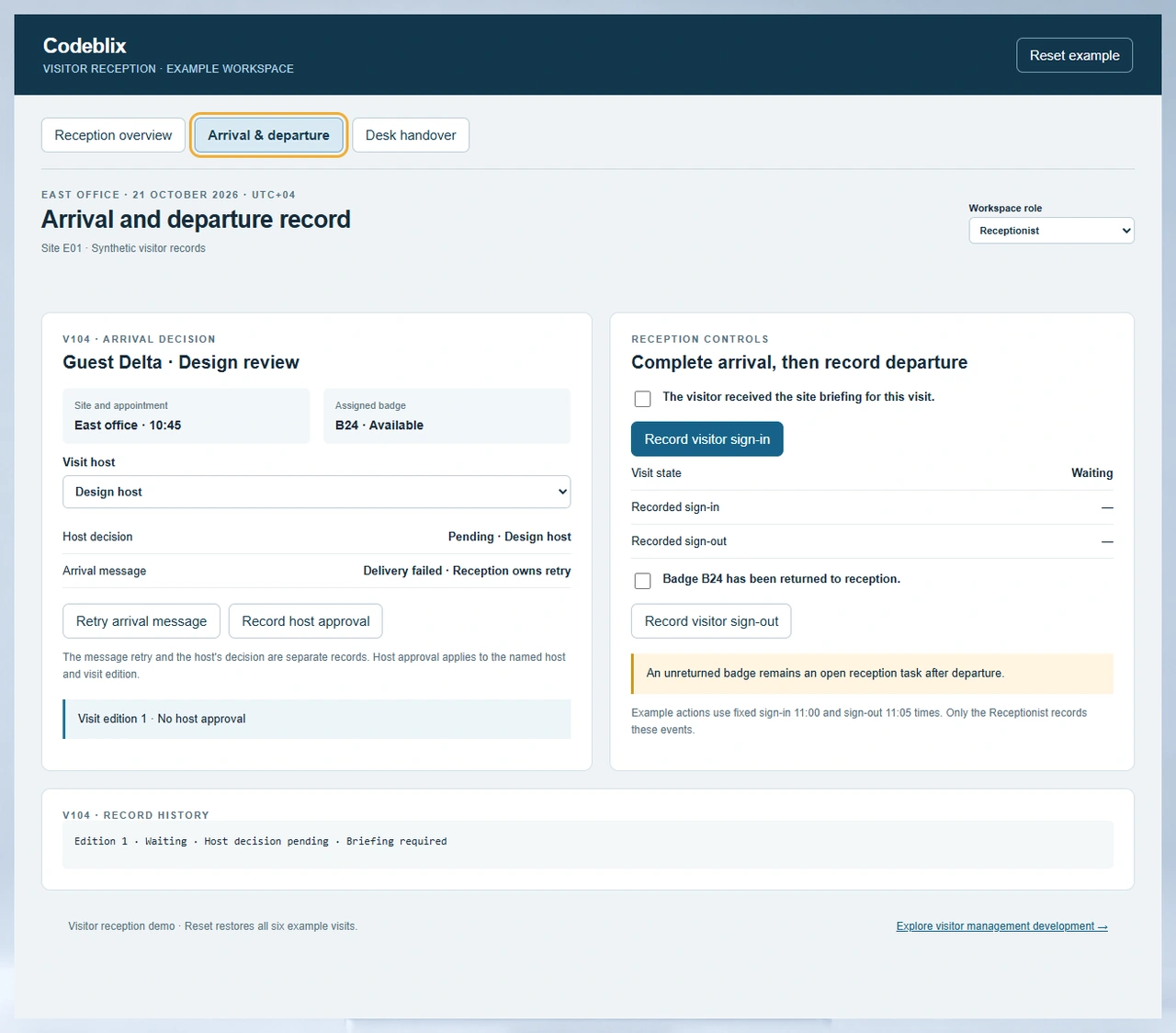Click Record host approval button
Viewport: 1176px width, 1033px height.
click(306, 621)
